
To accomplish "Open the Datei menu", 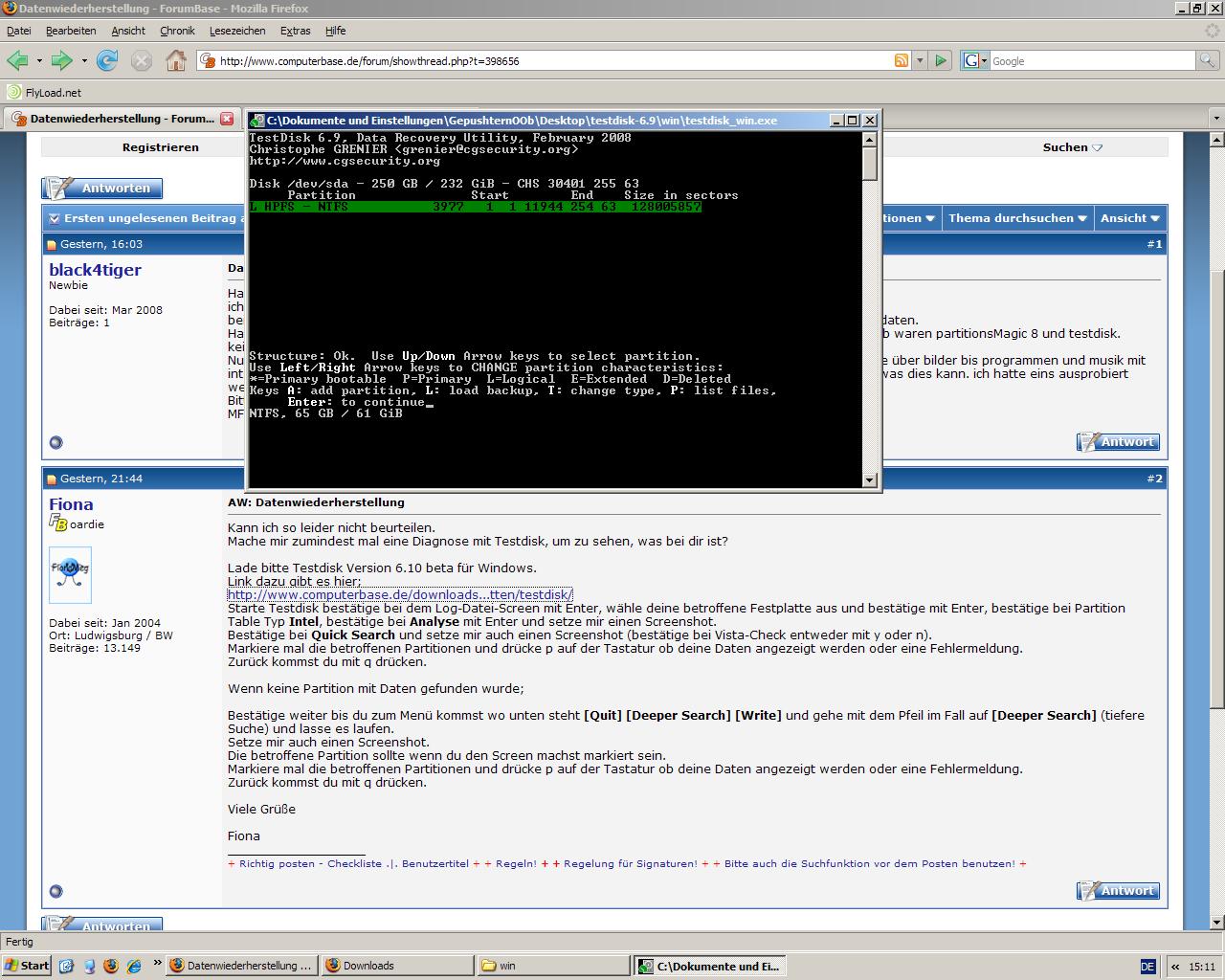I will coord(18,31).
